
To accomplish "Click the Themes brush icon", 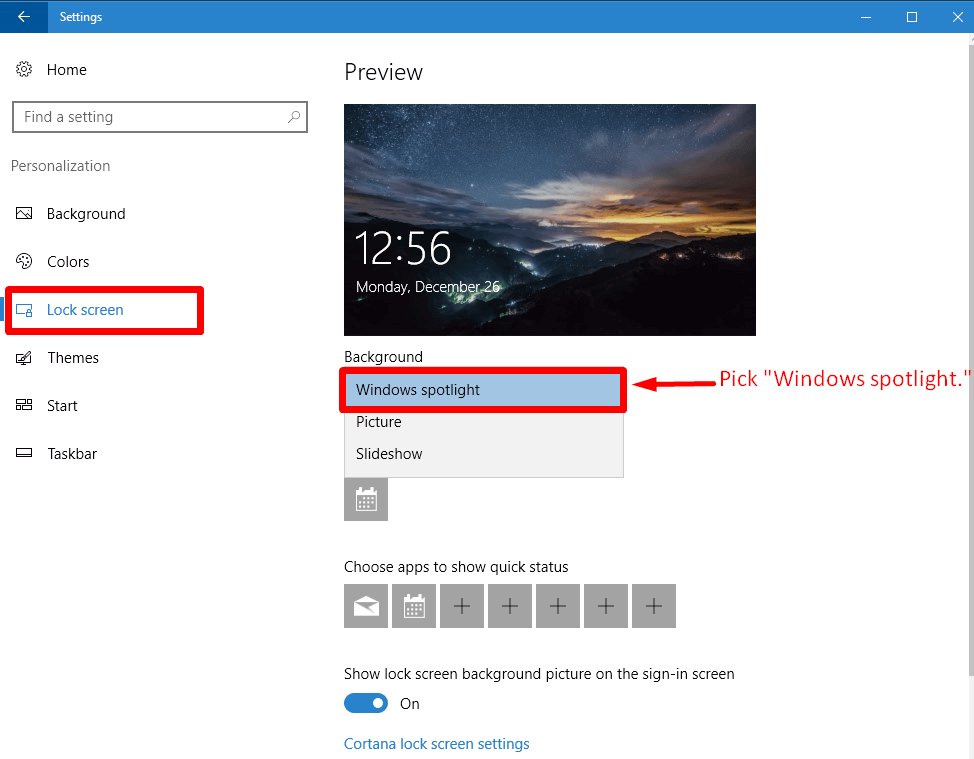I will click(24, 358).
